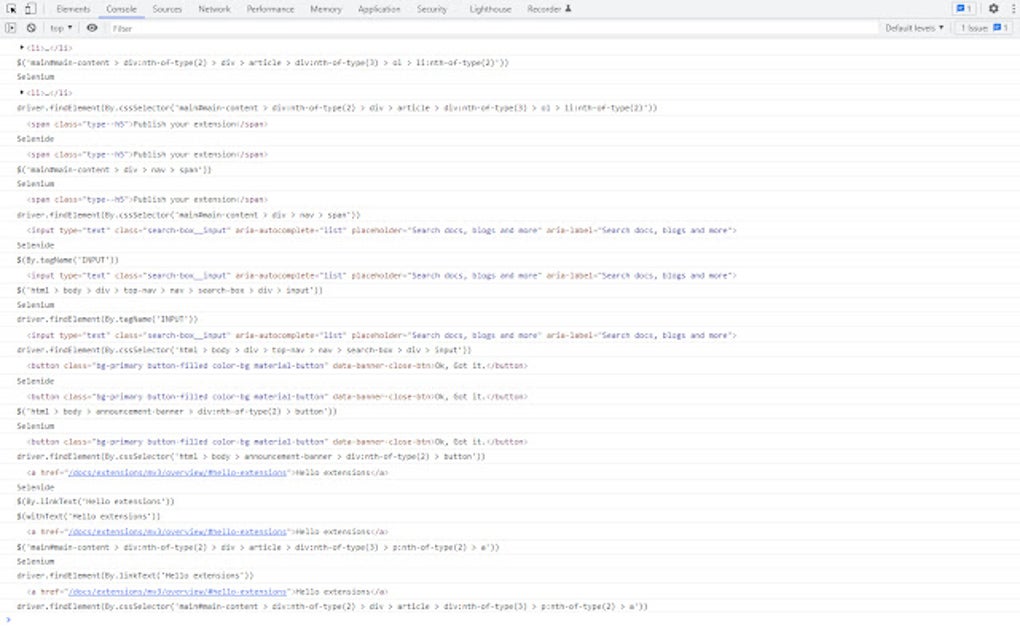The image size is (1020, 638).
Task: Clear the console output
Action: [x=30, y=28]
